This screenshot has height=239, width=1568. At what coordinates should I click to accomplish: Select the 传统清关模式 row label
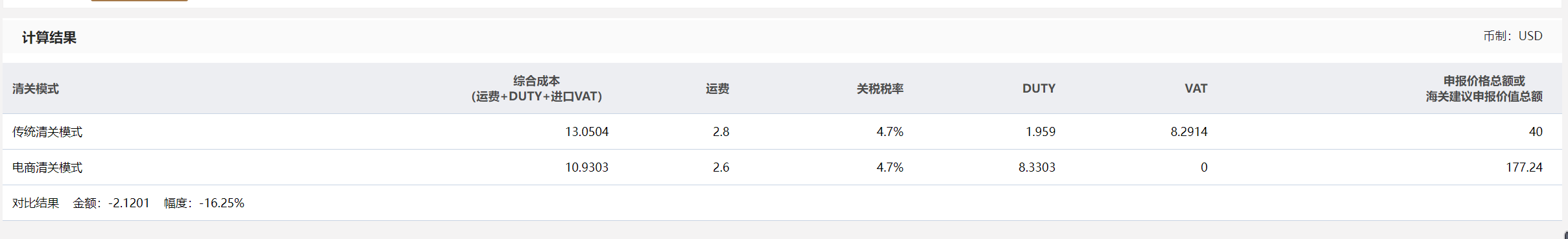click(47, 132)
